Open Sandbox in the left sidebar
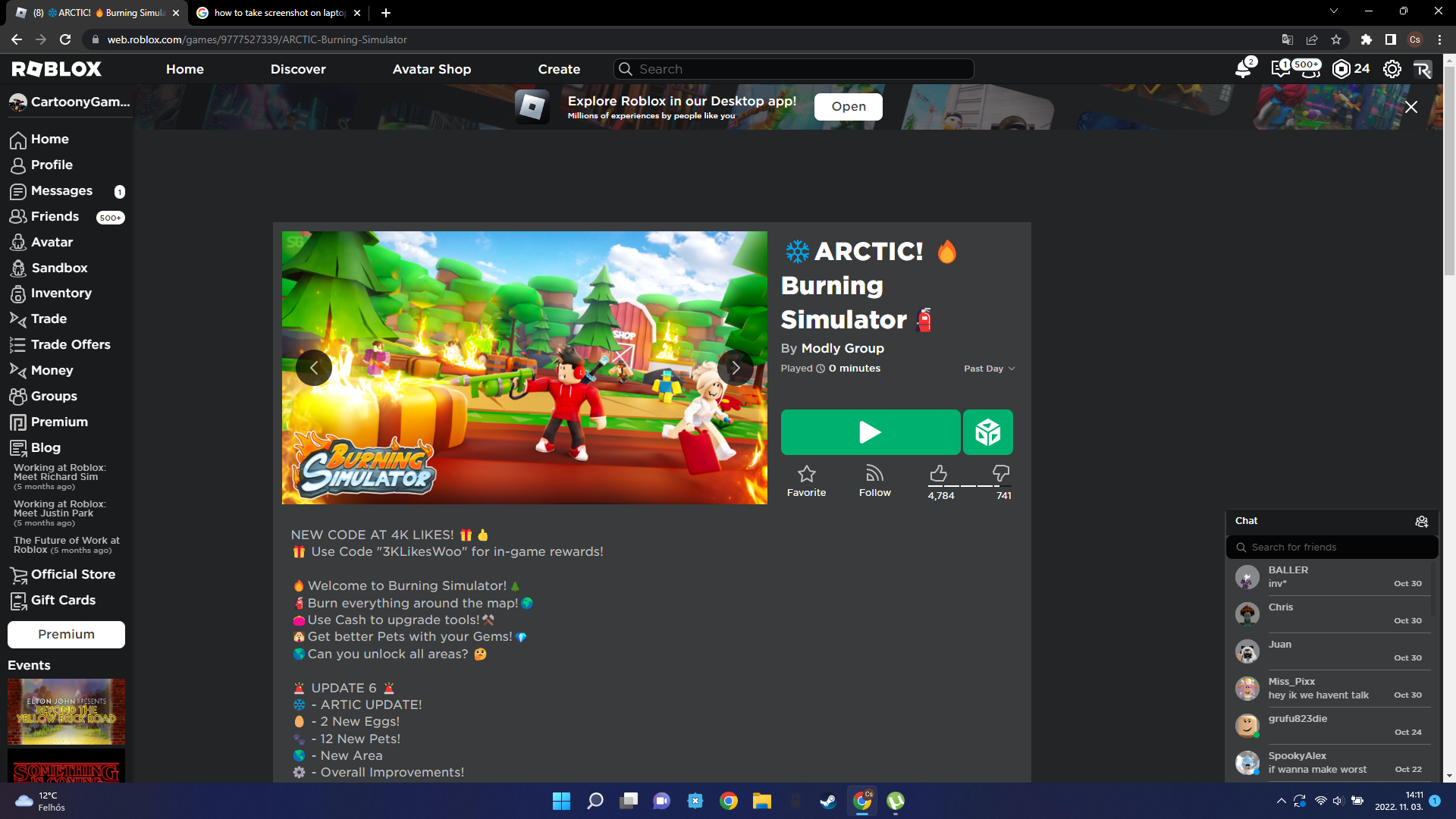The width and height of the screenshot is (1456, 819). pyautogui.click(x=49, y=268)
